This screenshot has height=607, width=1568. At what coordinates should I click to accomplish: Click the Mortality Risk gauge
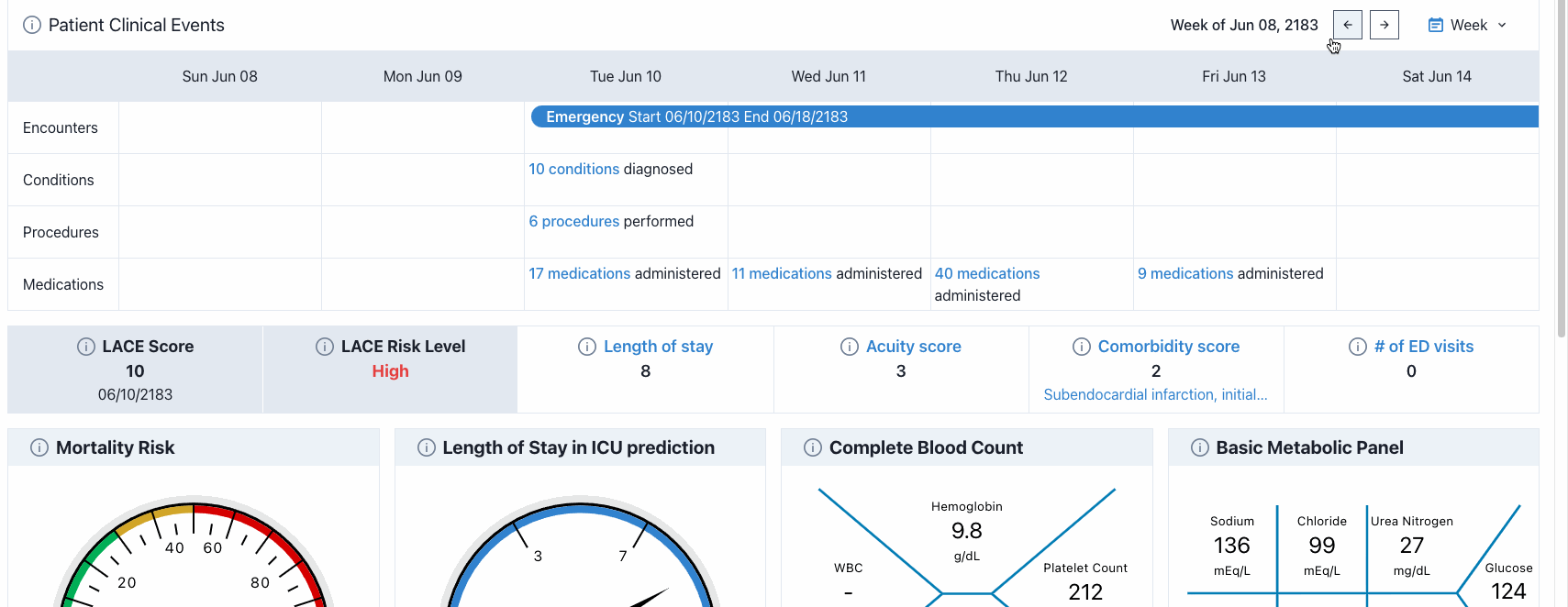point(194,553)
